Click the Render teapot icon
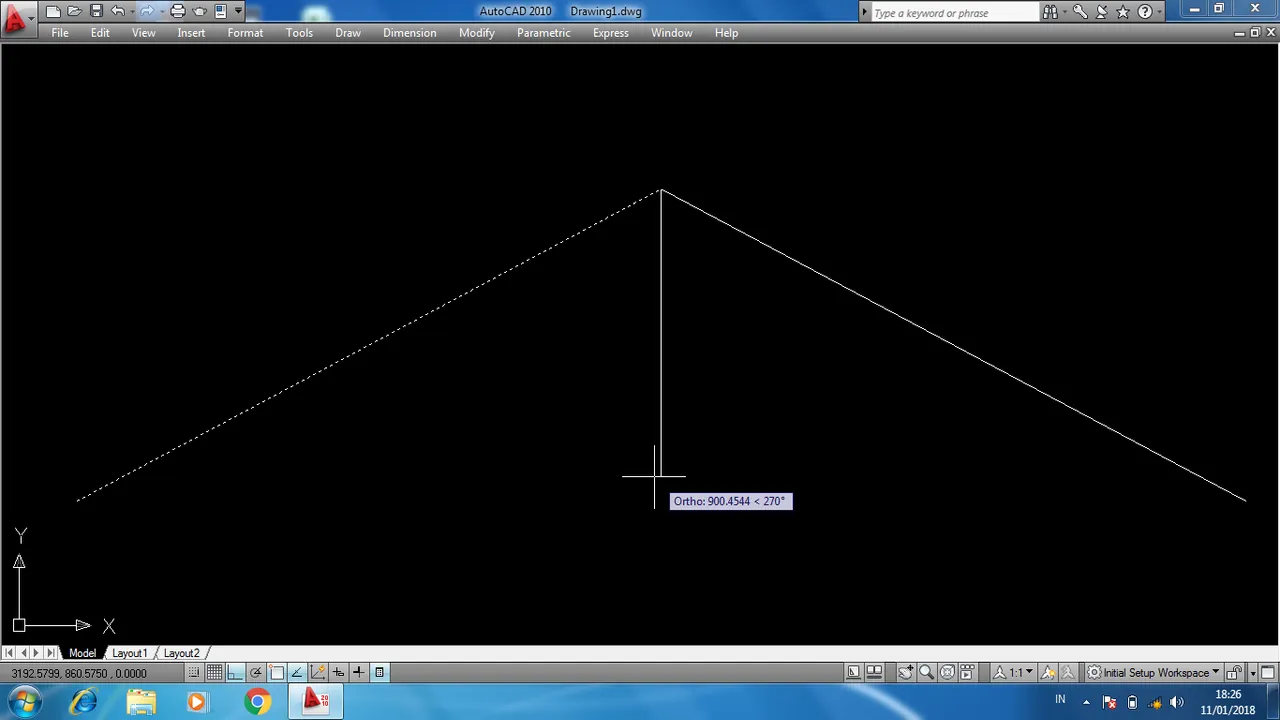 coord(199,11)
